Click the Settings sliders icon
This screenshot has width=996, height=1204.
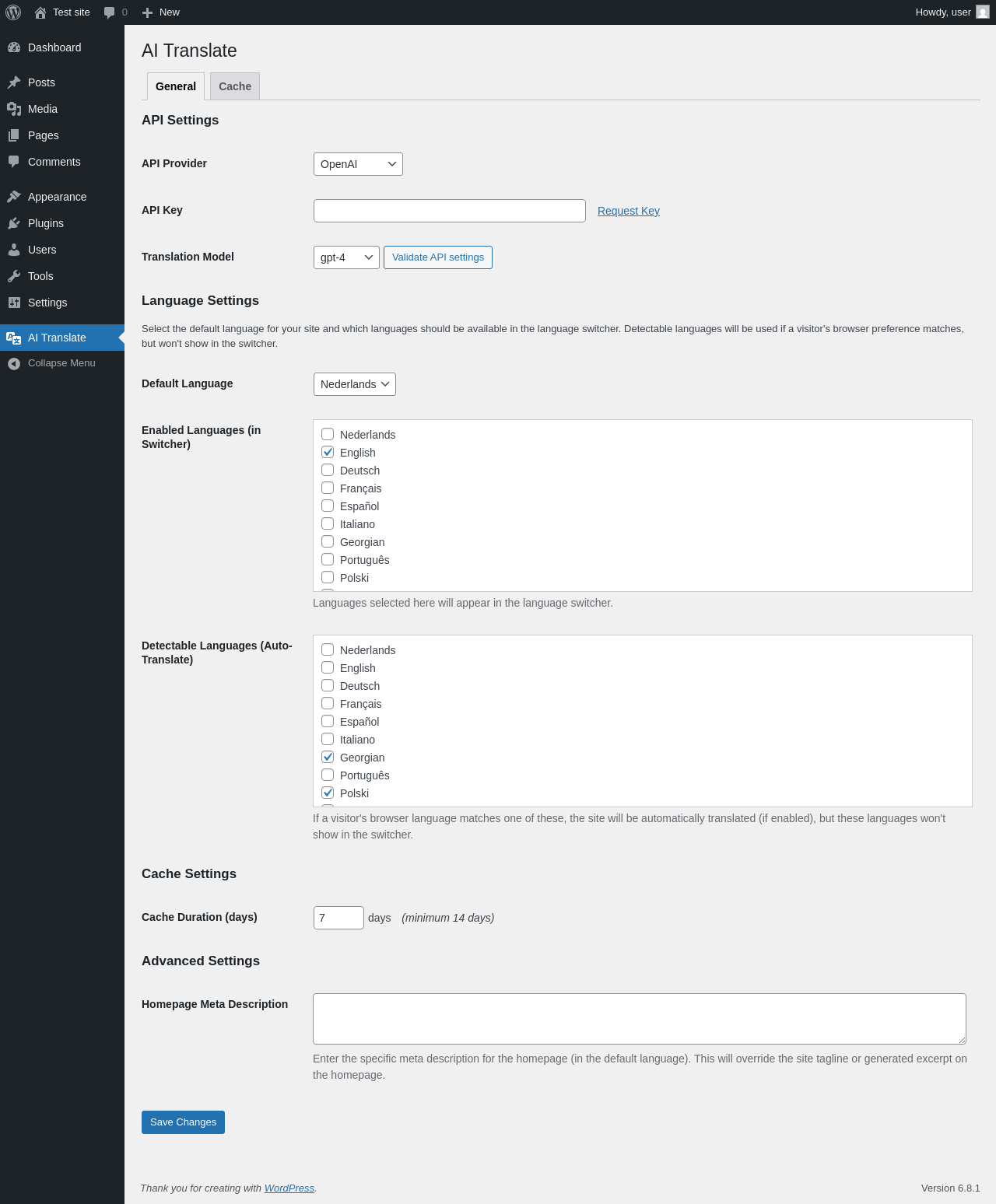pyautogui.click(x=14, y=303)
